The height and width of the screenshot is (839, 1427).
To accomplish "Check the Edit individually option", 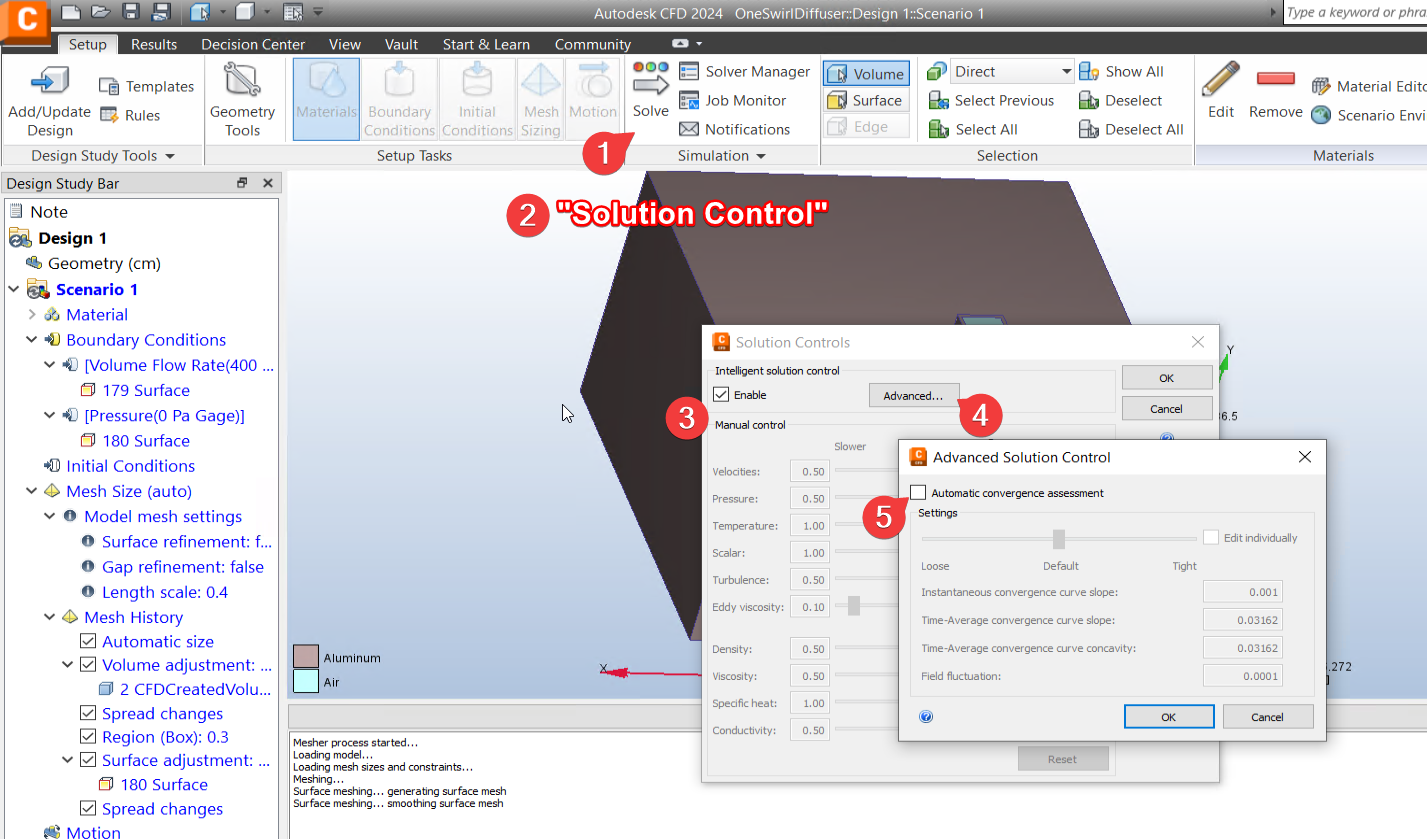I will 1210,537.
